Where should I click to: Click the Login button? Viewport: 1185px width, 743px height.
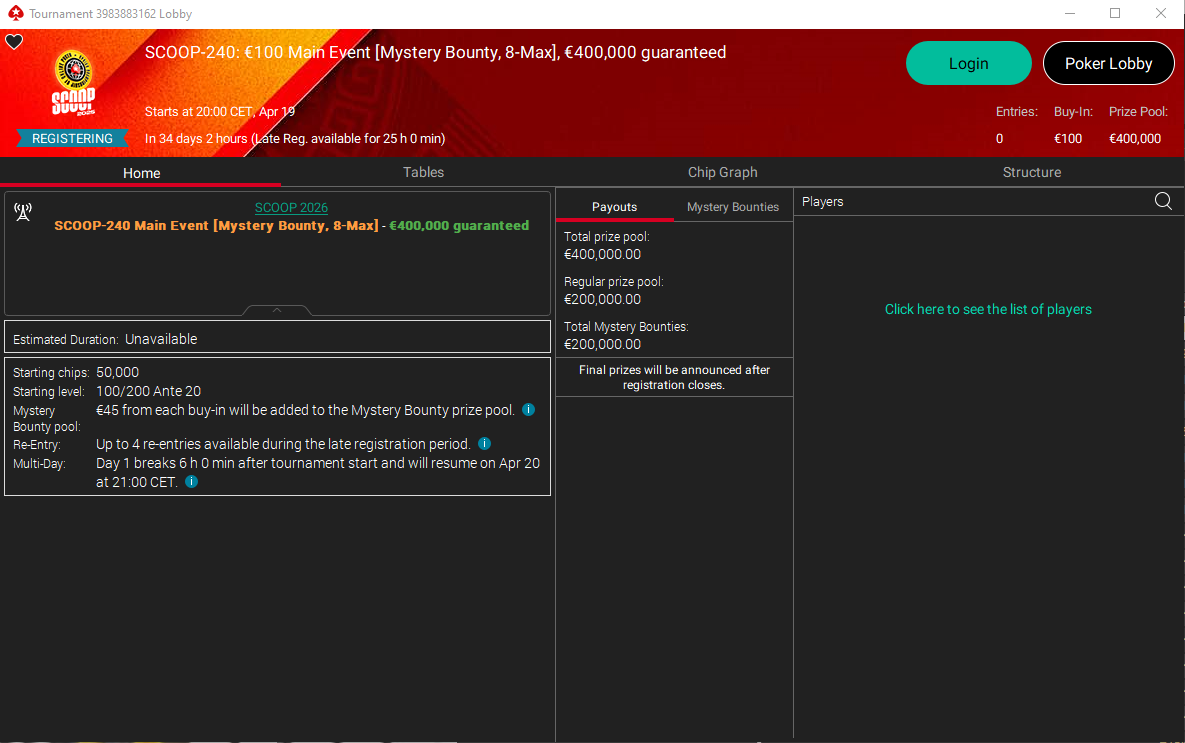pos(968,63)
